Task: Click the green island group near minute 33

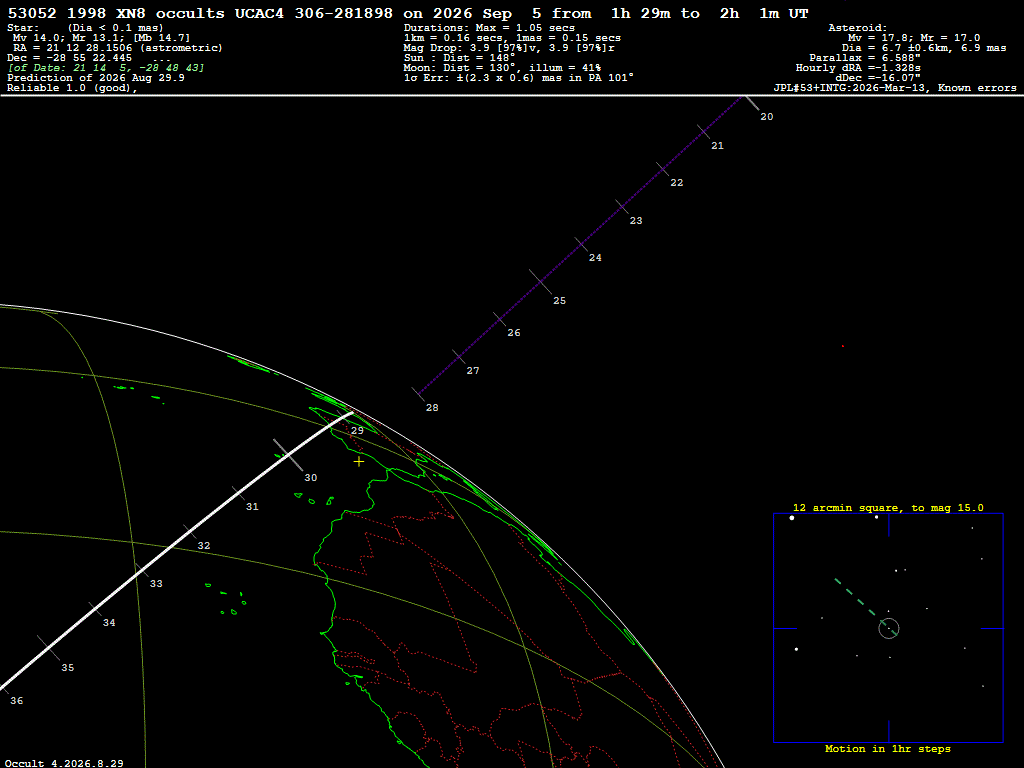Action: (x=227, y=600)
